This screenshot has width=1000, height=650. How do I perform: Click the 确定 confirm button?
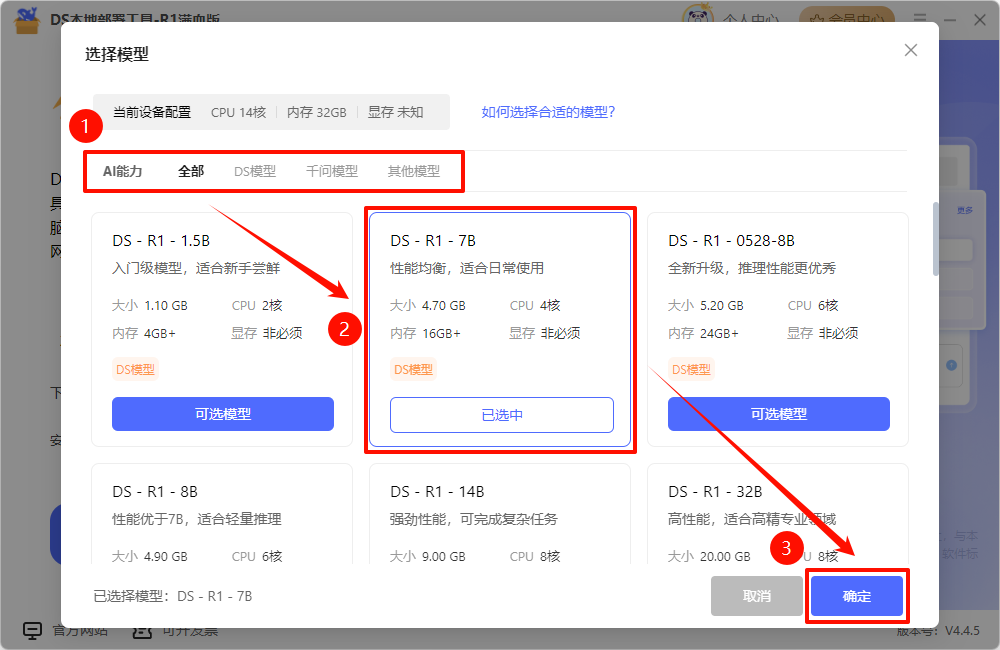(857, 596)
